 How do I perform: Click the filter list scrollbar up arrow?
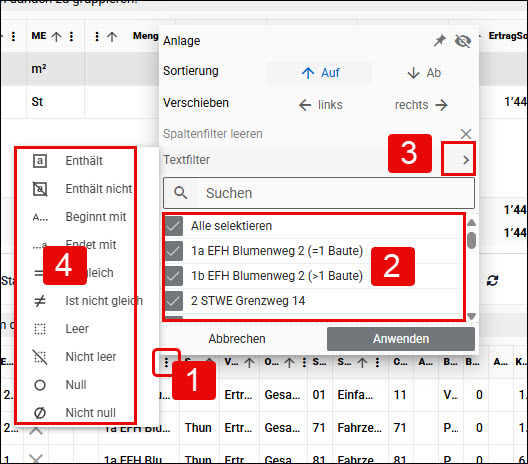tap(471, 223)
